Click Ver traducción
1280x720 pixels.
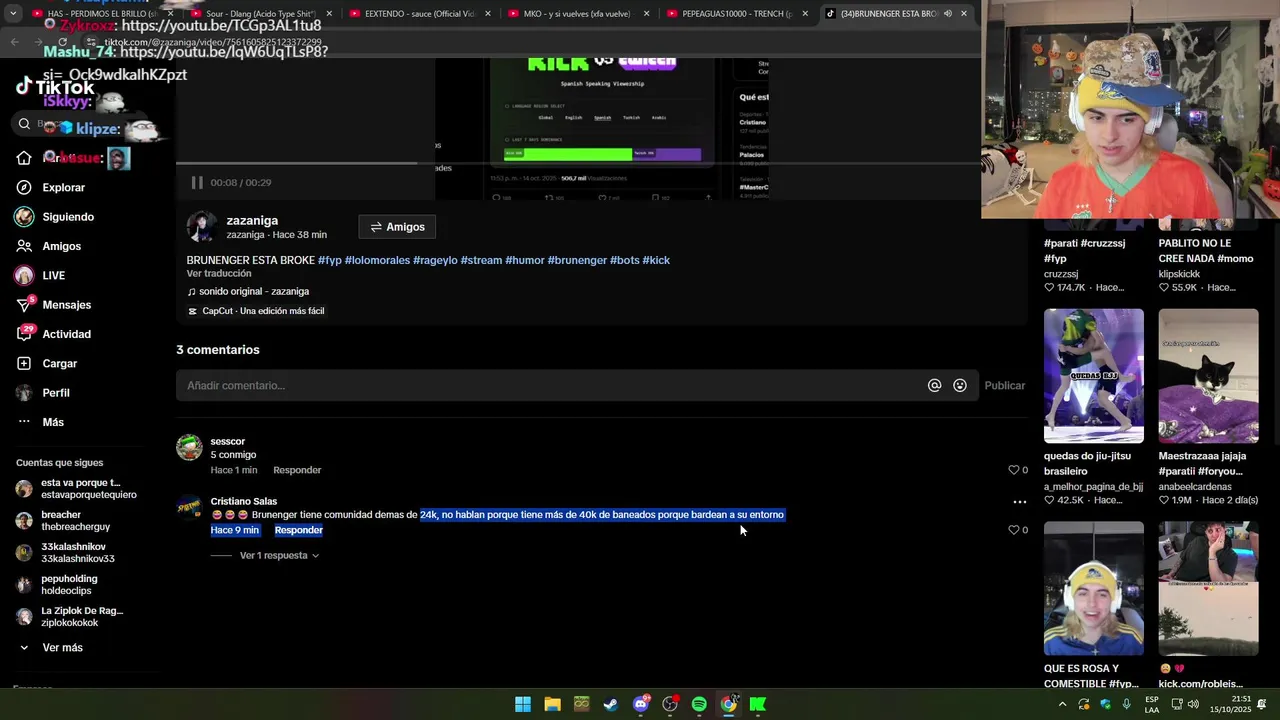[219, 274]
